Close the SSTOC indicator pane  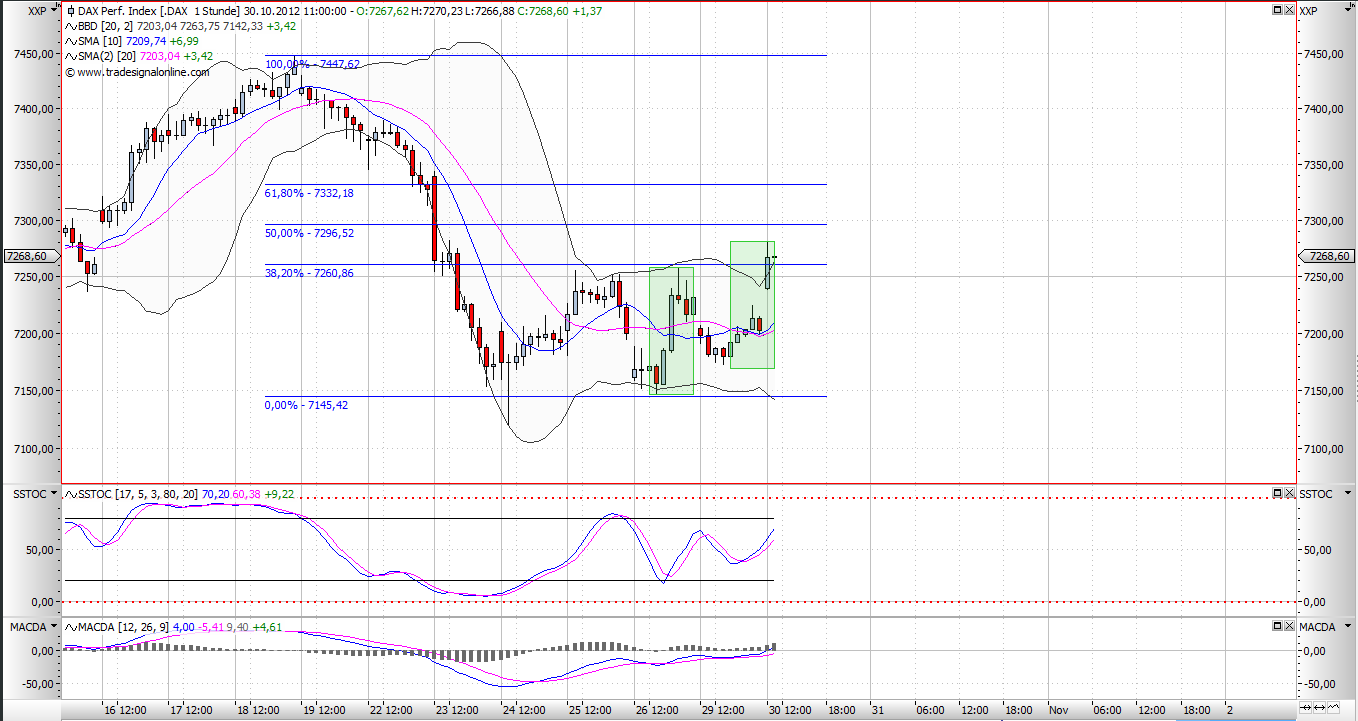pyautogui.click(x=1289, y=493)
